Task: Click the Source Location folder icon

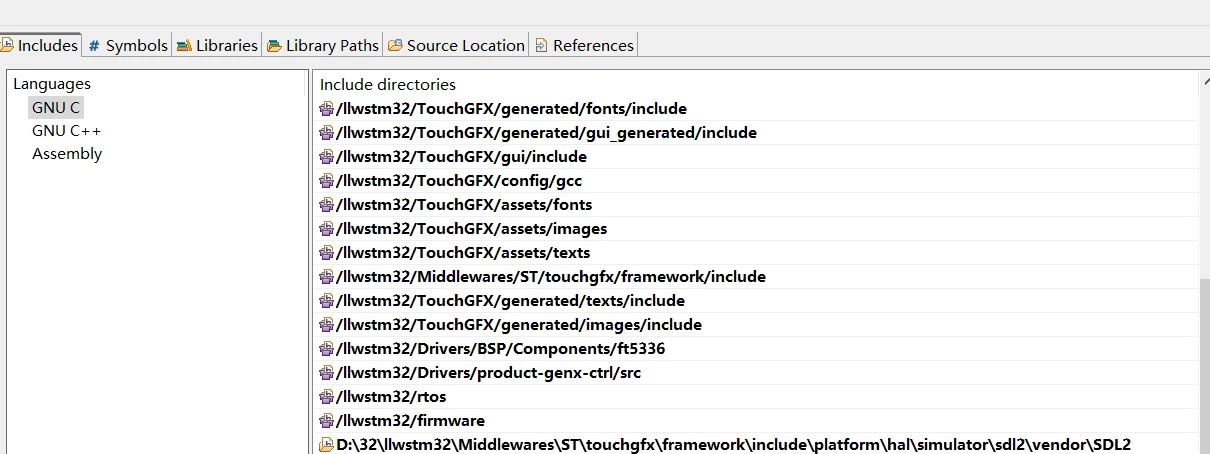Action: [396, 45]
